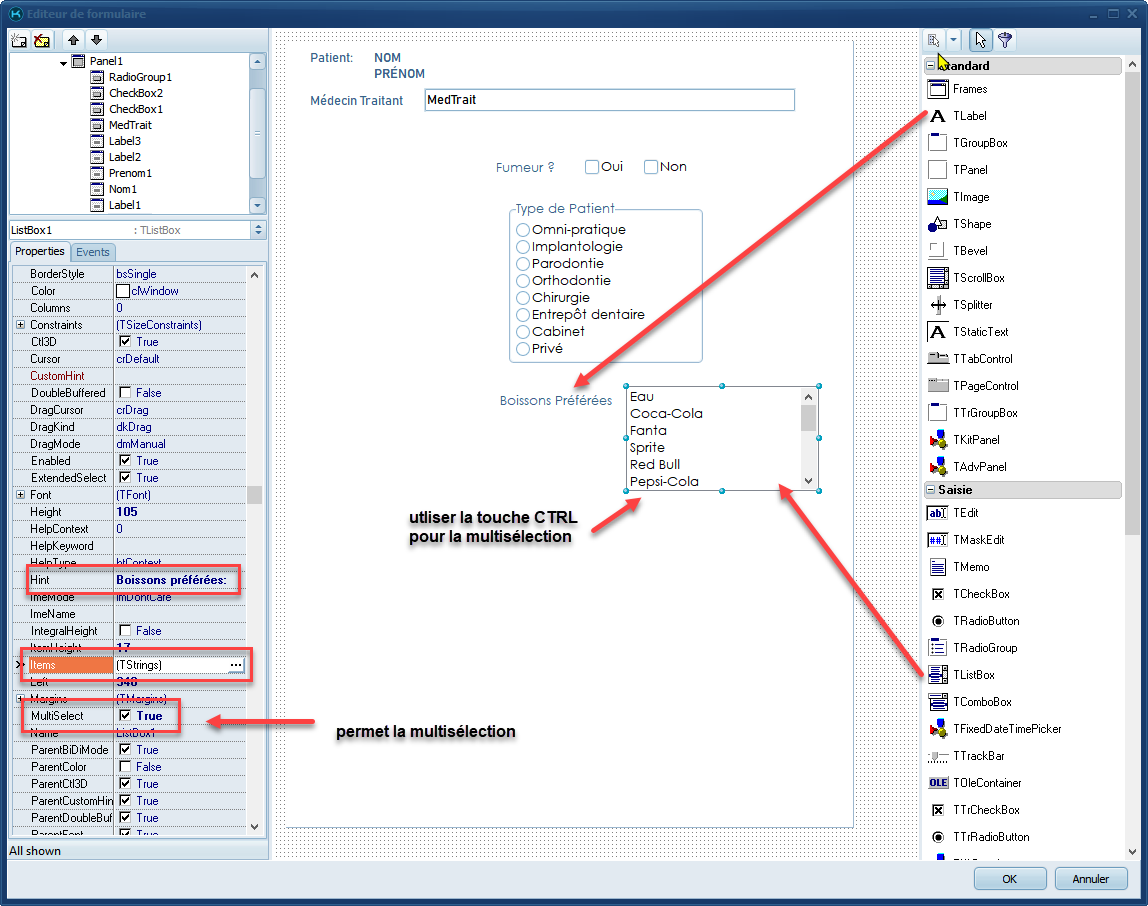Activate the arrow selection pointer tool
The image size is (1148, 906).
point(980,40)
